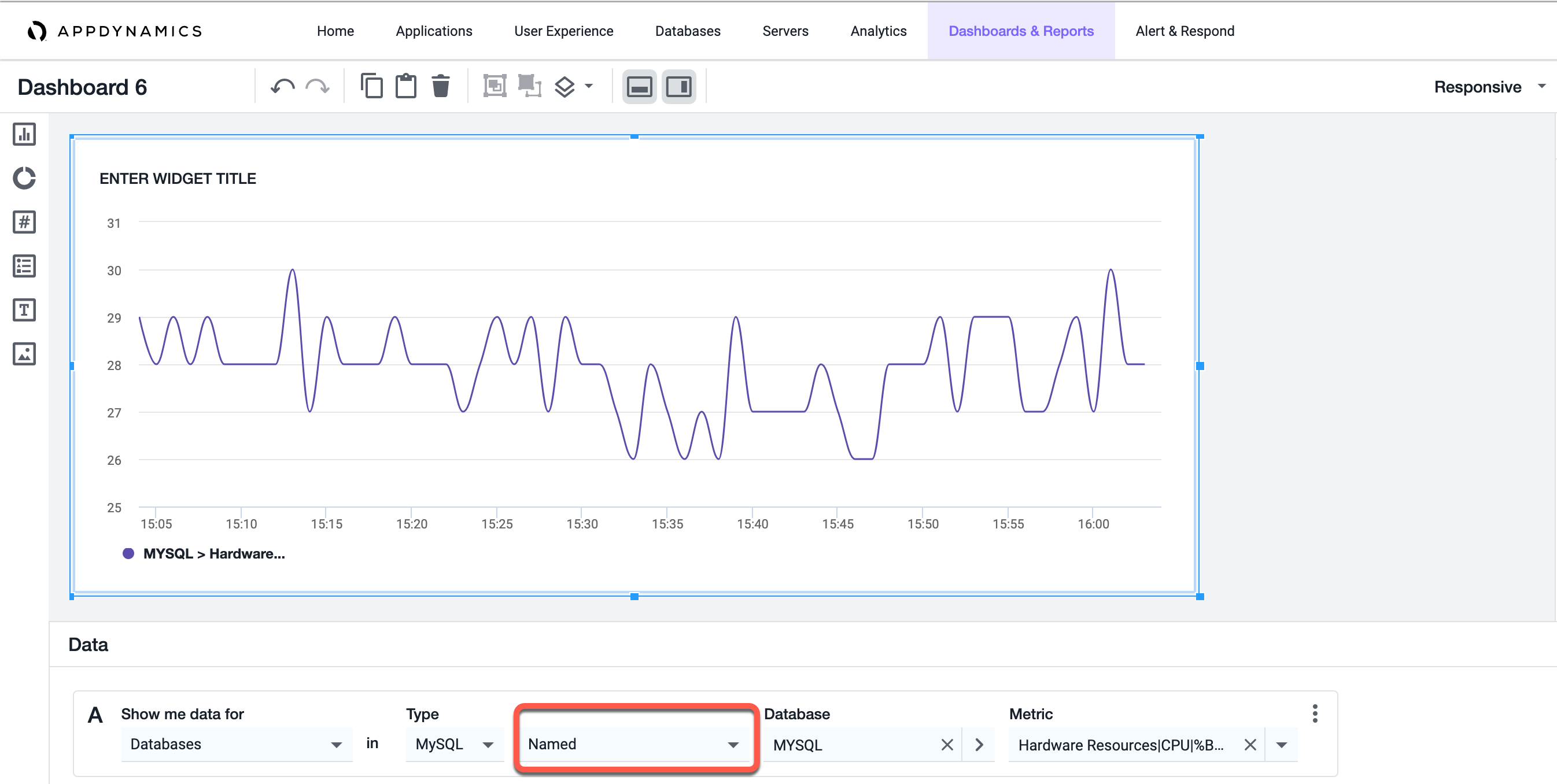1557x784 pixels.
Task: Click the top-middle widget handle
Action: [x=634, y=137]
